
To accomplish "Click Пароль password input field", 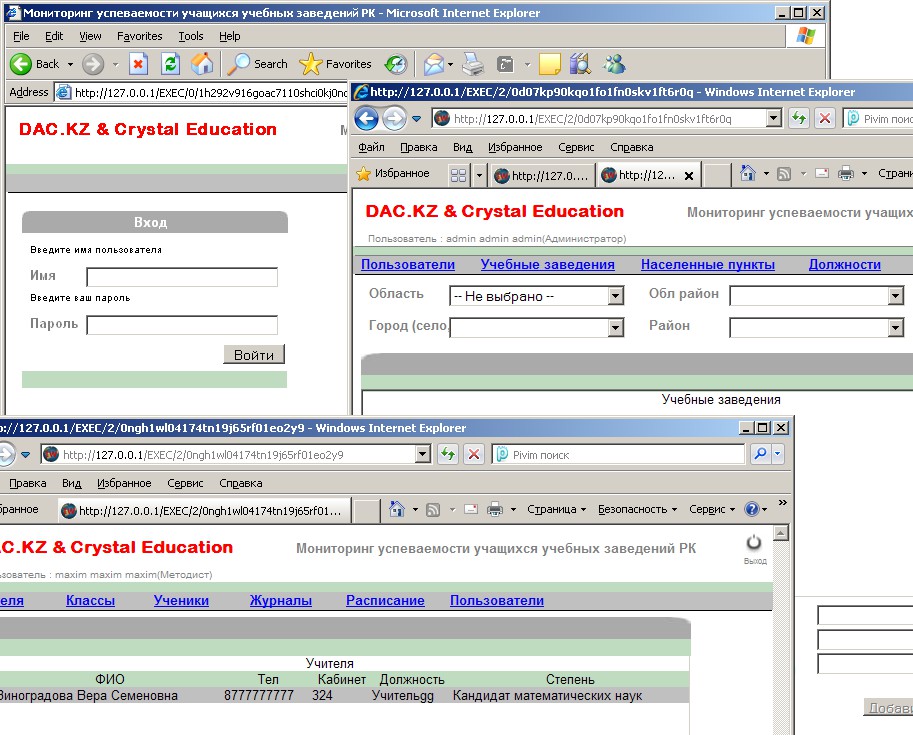I will pyautogui.click(x=182, y=325).
